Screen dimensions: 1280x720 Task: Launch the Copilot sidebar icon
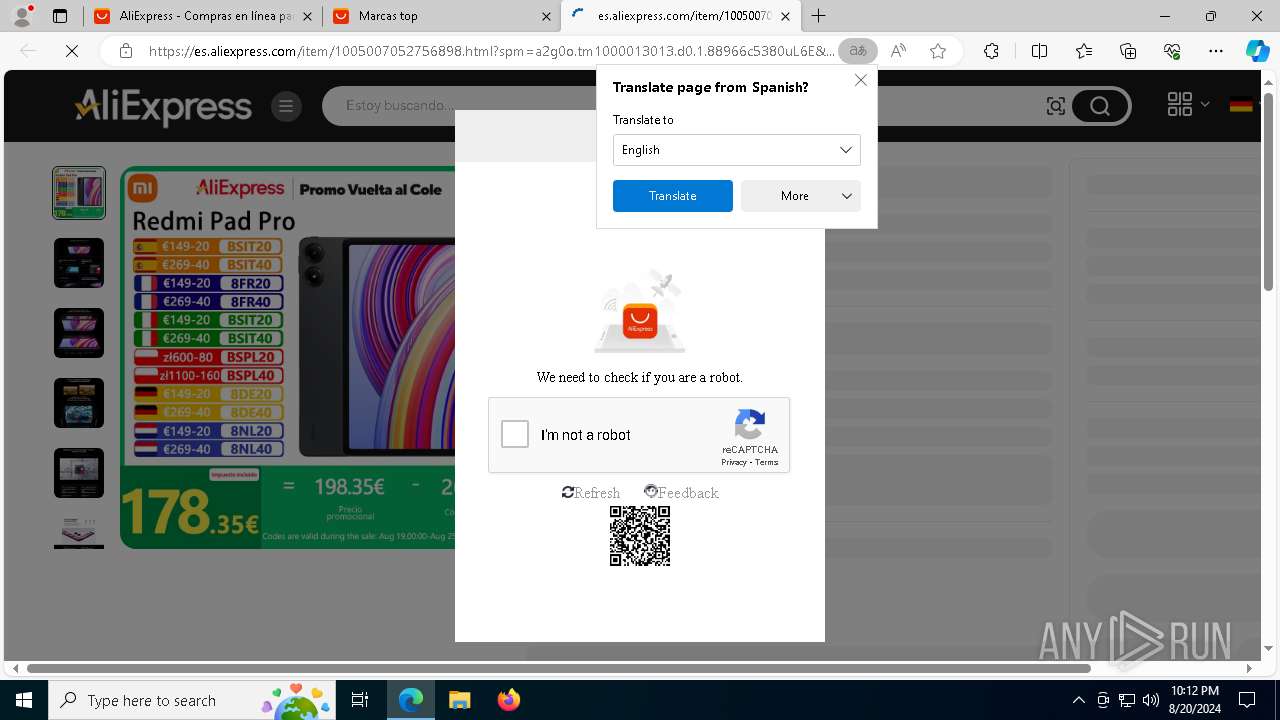click(x=1257, y=51)
